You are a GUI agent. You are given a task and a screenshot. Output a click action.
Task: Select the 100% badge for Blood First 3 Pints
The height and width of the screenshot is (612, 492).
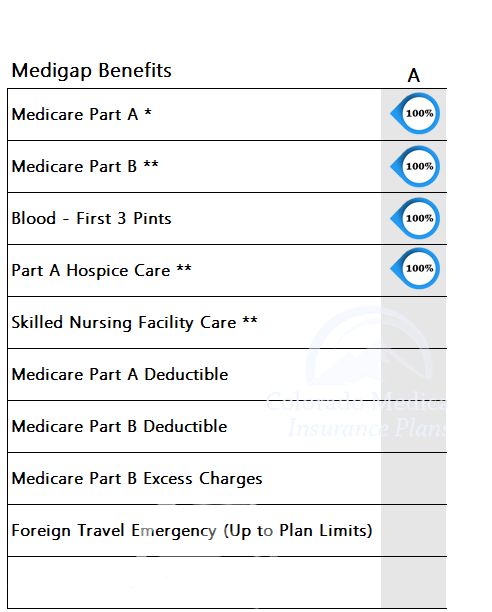[x=415, y=218]
